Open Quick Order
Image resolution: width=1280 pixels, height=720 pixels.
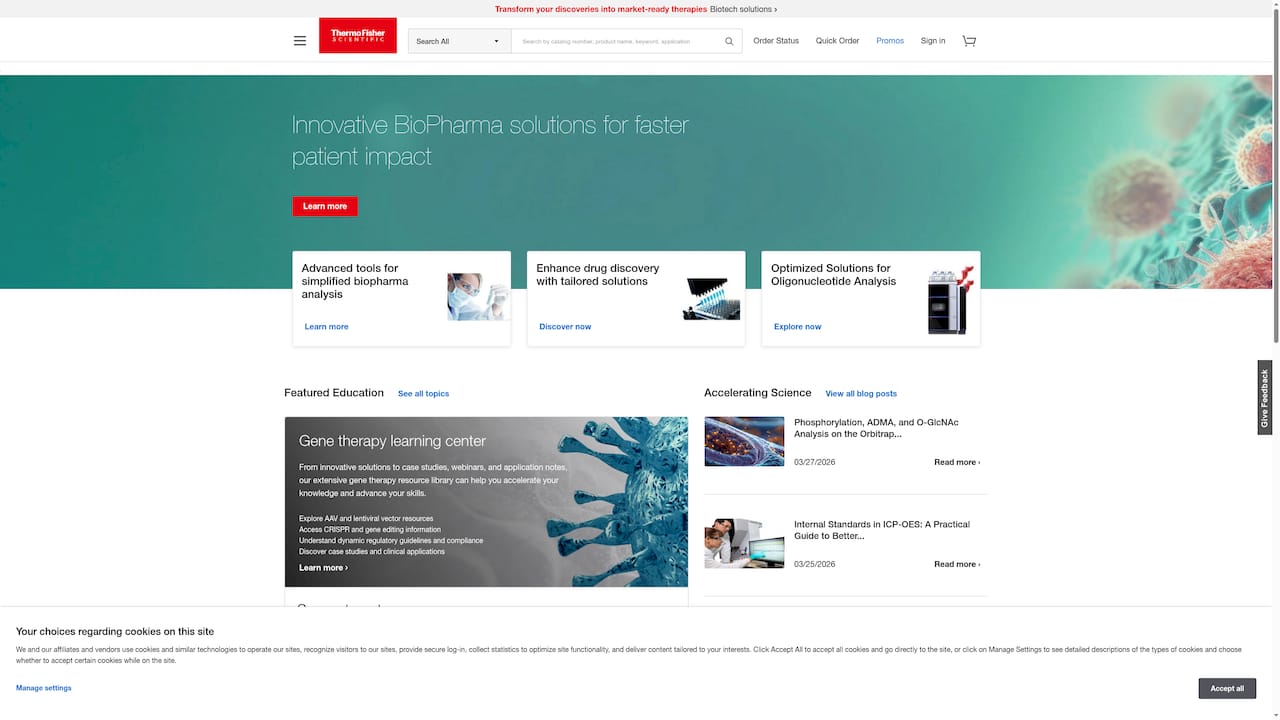click(x=837, y=41)
